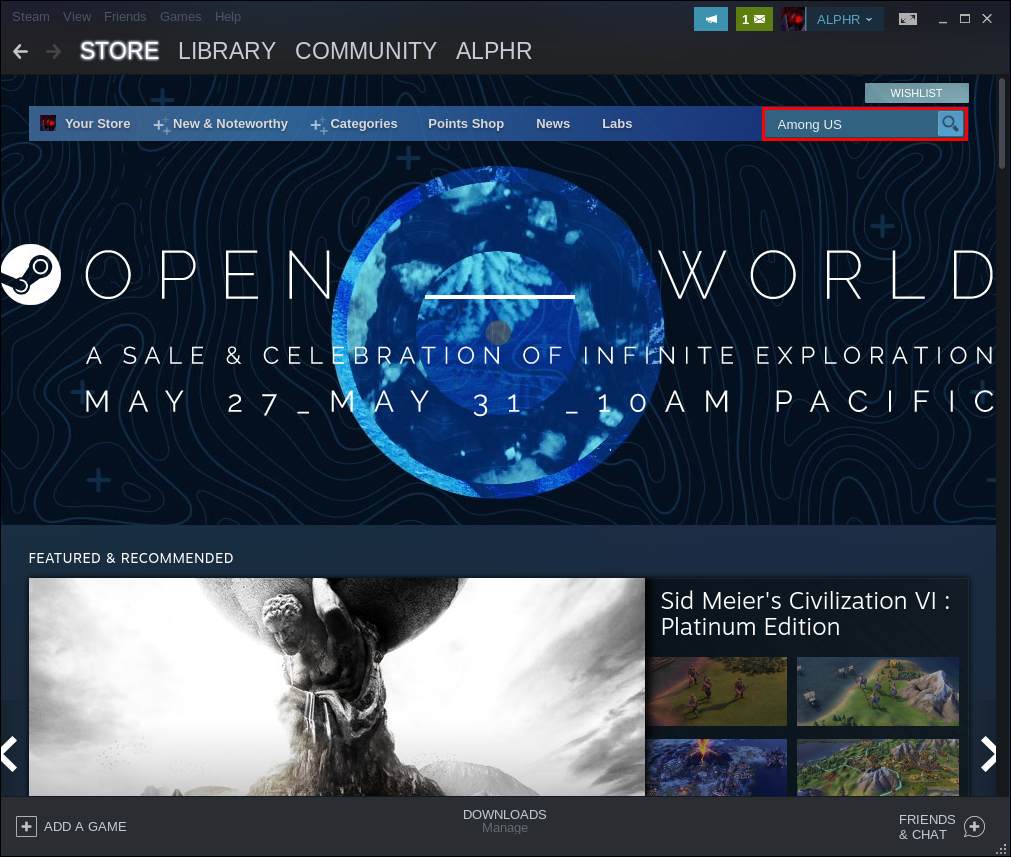Image resolution: width=1011 pixels, height=857 pixels.
Task: Open the Games menu in menu bar
Action: [x=180, y=17]
